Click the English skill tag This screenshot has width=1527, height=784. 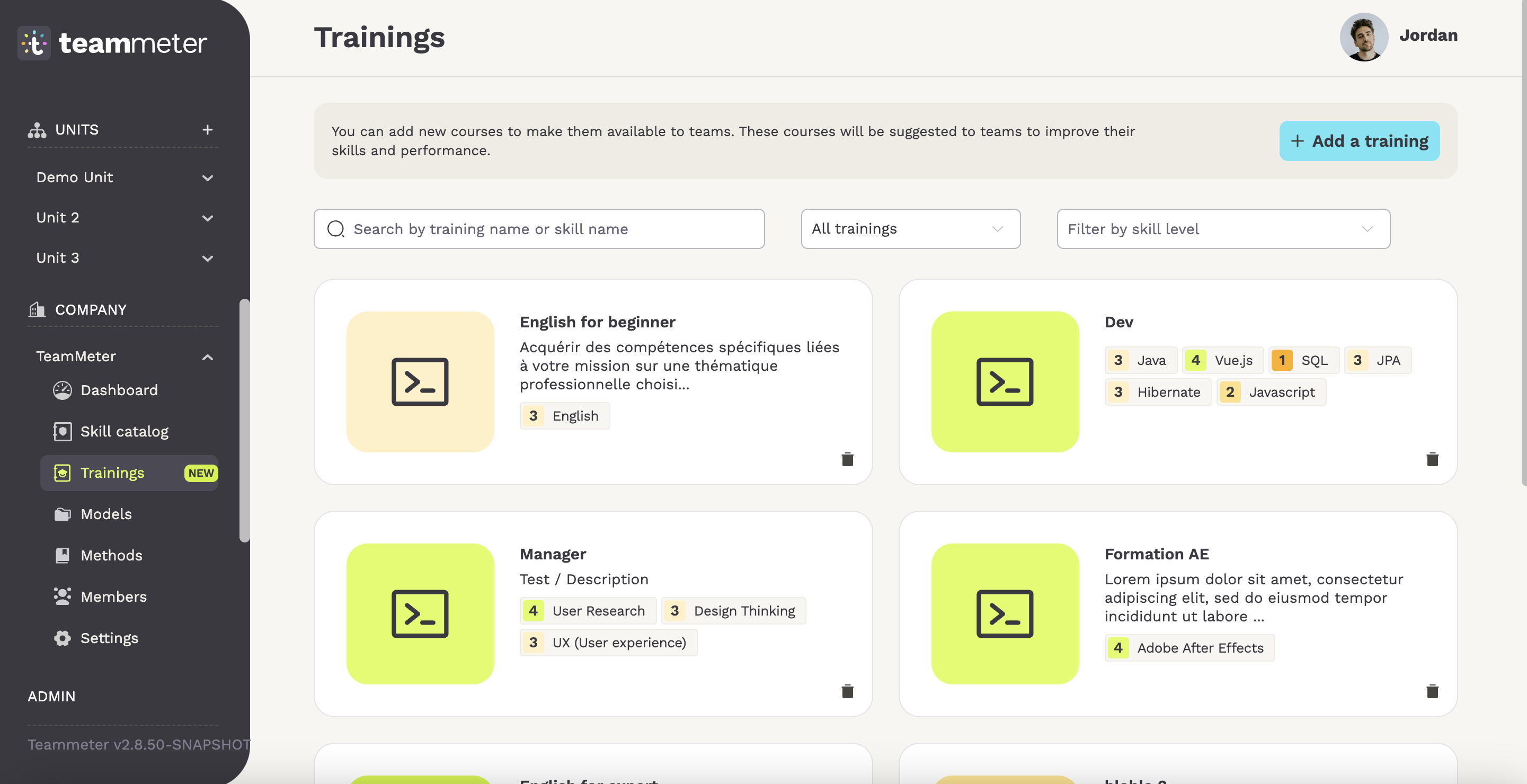click(x=565, y=416)
